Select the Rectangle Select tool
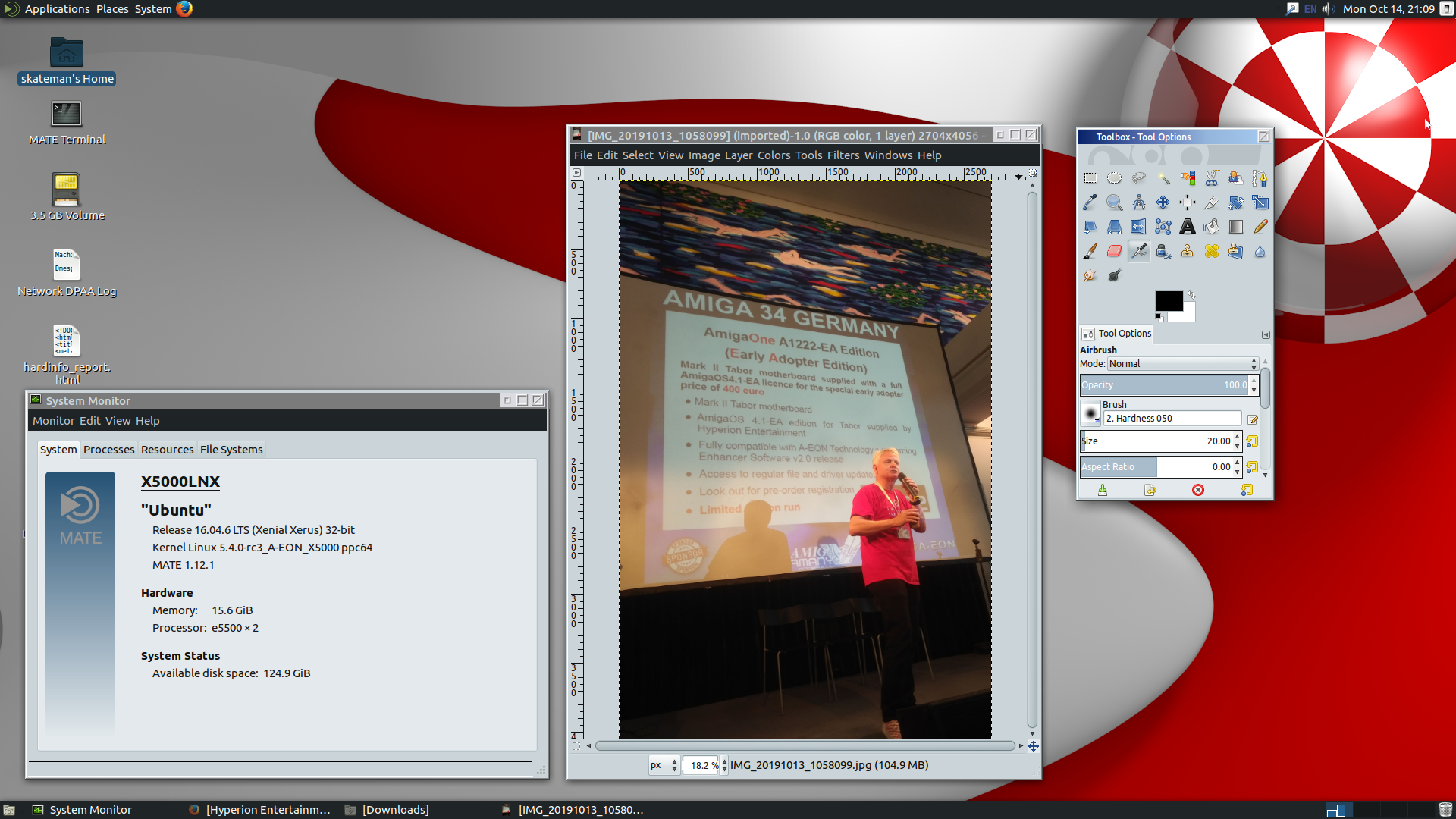This screenshot has height=819, width=1456. pos(1090,178)
